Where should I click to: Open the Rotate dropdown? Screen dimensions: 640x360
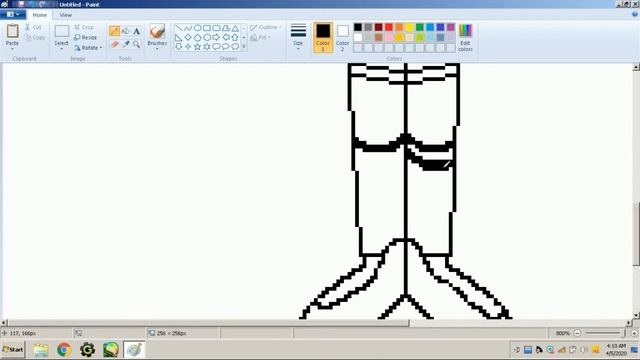[x=88, y=48]
